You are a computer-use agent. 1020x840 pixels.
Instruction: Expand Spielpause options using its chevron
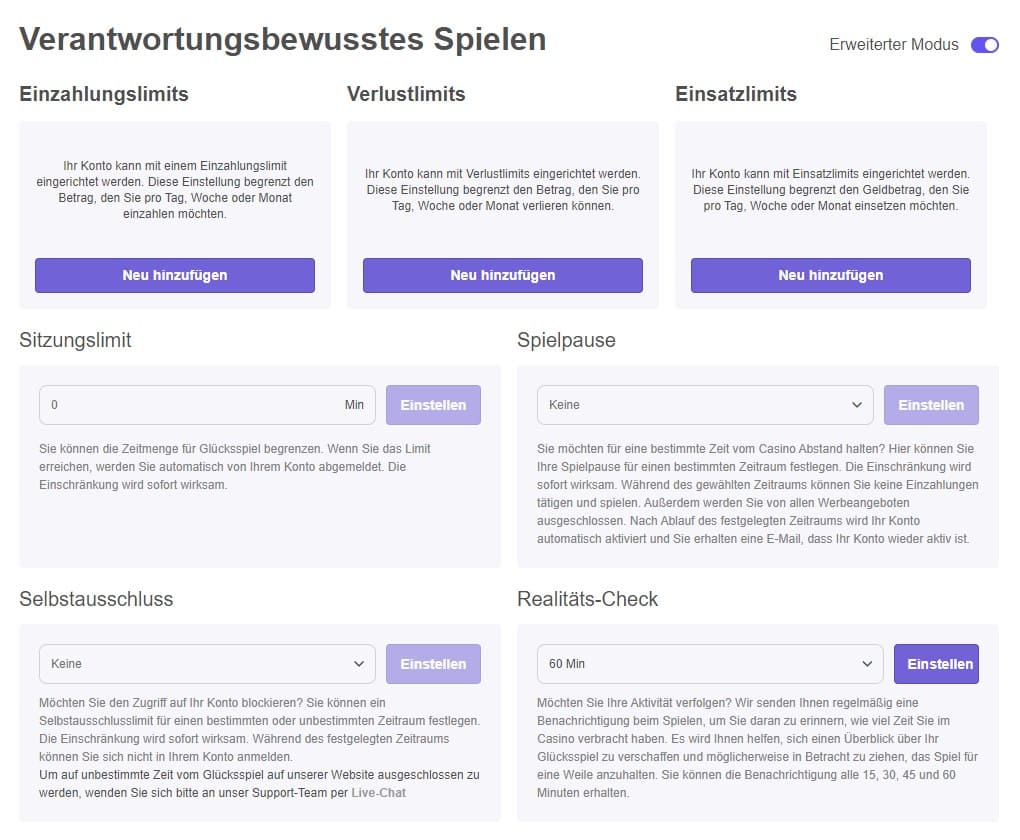tap(858, 404)
